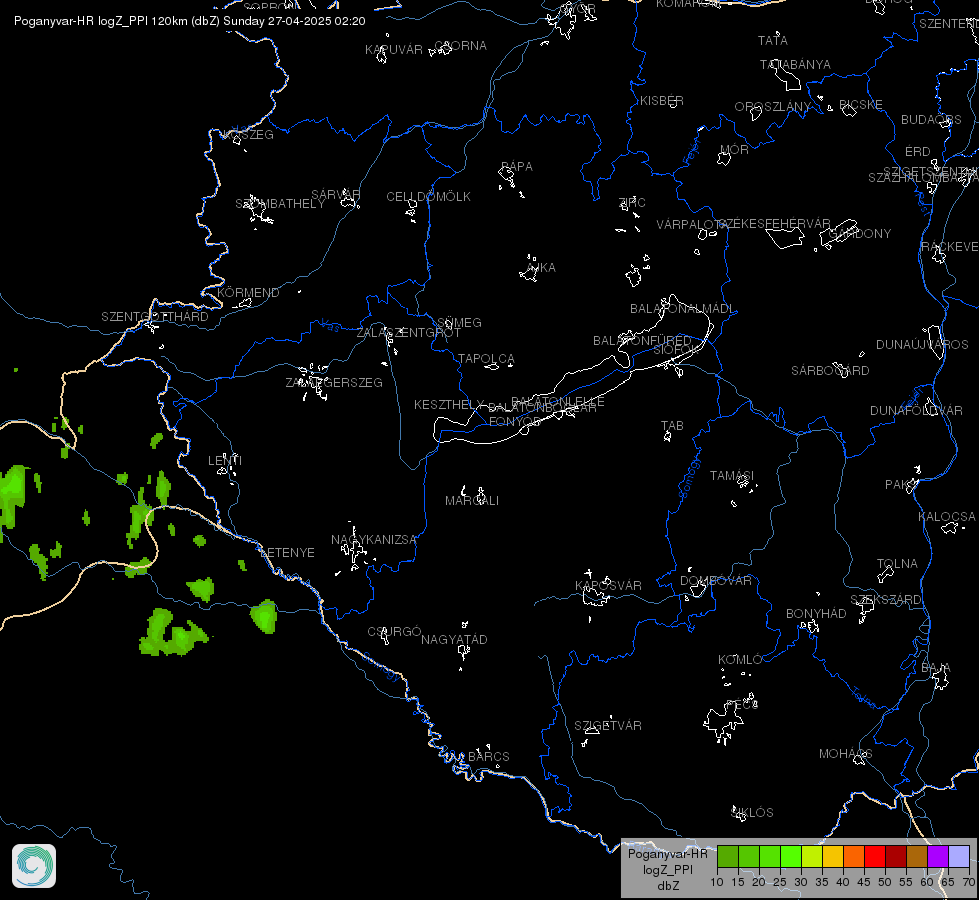Click the KISBÉR town label
This screenshot has width=979, height=900.
coord(662,101)
